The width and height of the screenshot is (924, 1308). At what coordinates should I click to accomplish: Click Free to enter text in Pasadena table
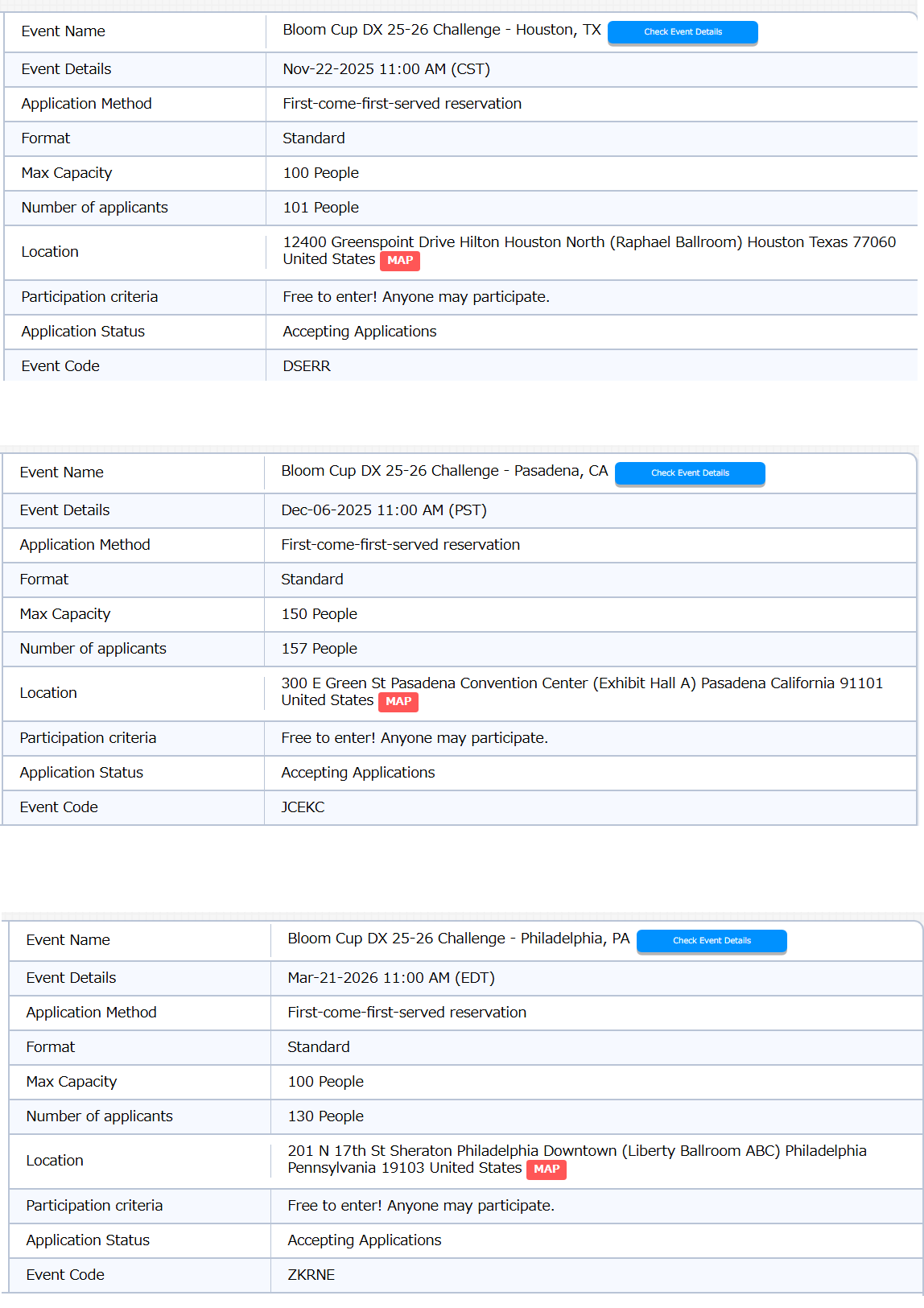pyautogui.click(x=415, y=738)
